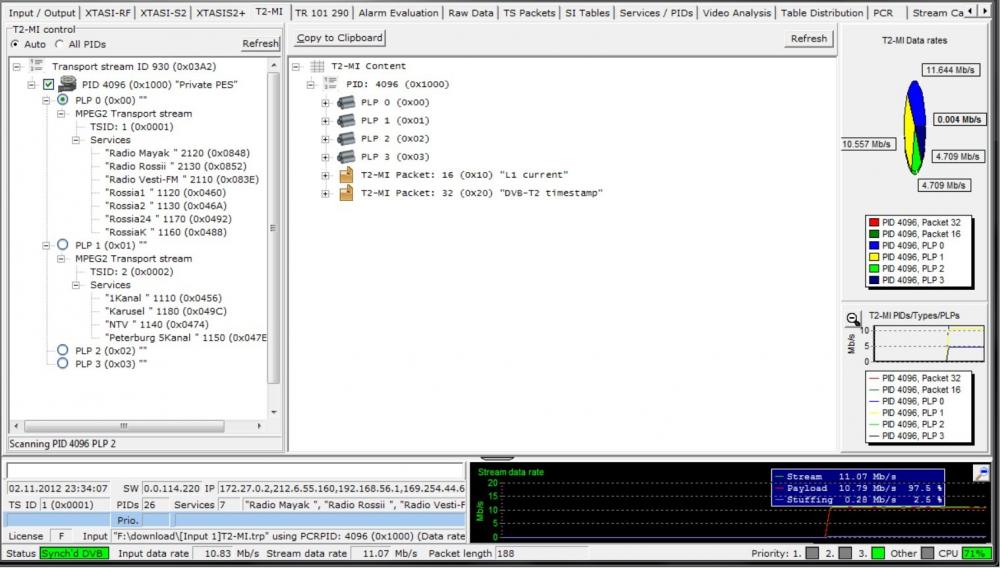Click the PLP 3 camera icon in T2-MI Content
This screenshot has width=1000, height=568.
[x=346, y=157]
